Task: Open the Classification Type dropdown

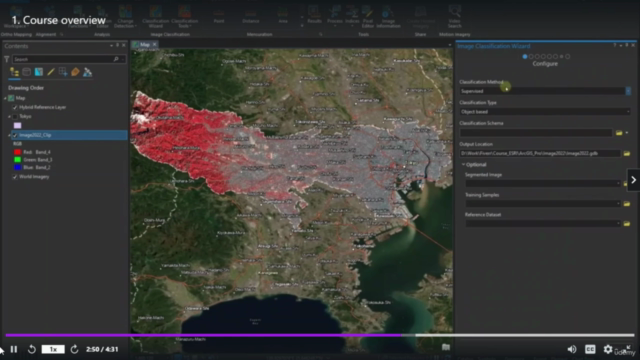Action: coord(628,111)
